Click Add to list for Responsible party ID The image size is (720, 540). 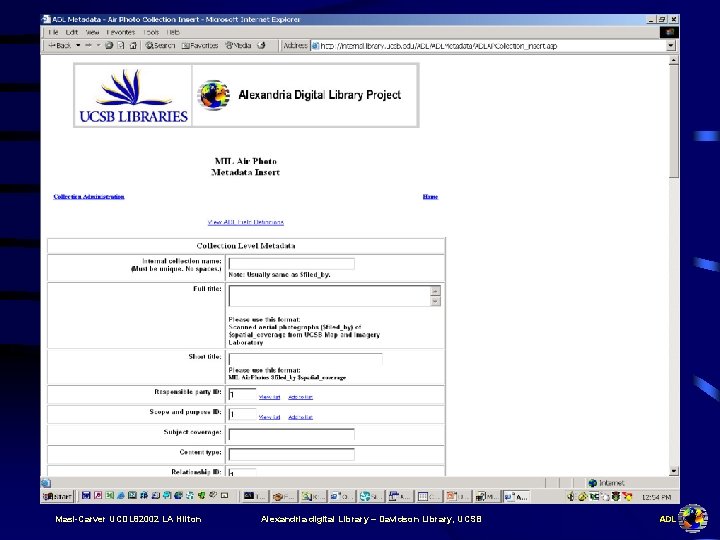click(300, 397)
